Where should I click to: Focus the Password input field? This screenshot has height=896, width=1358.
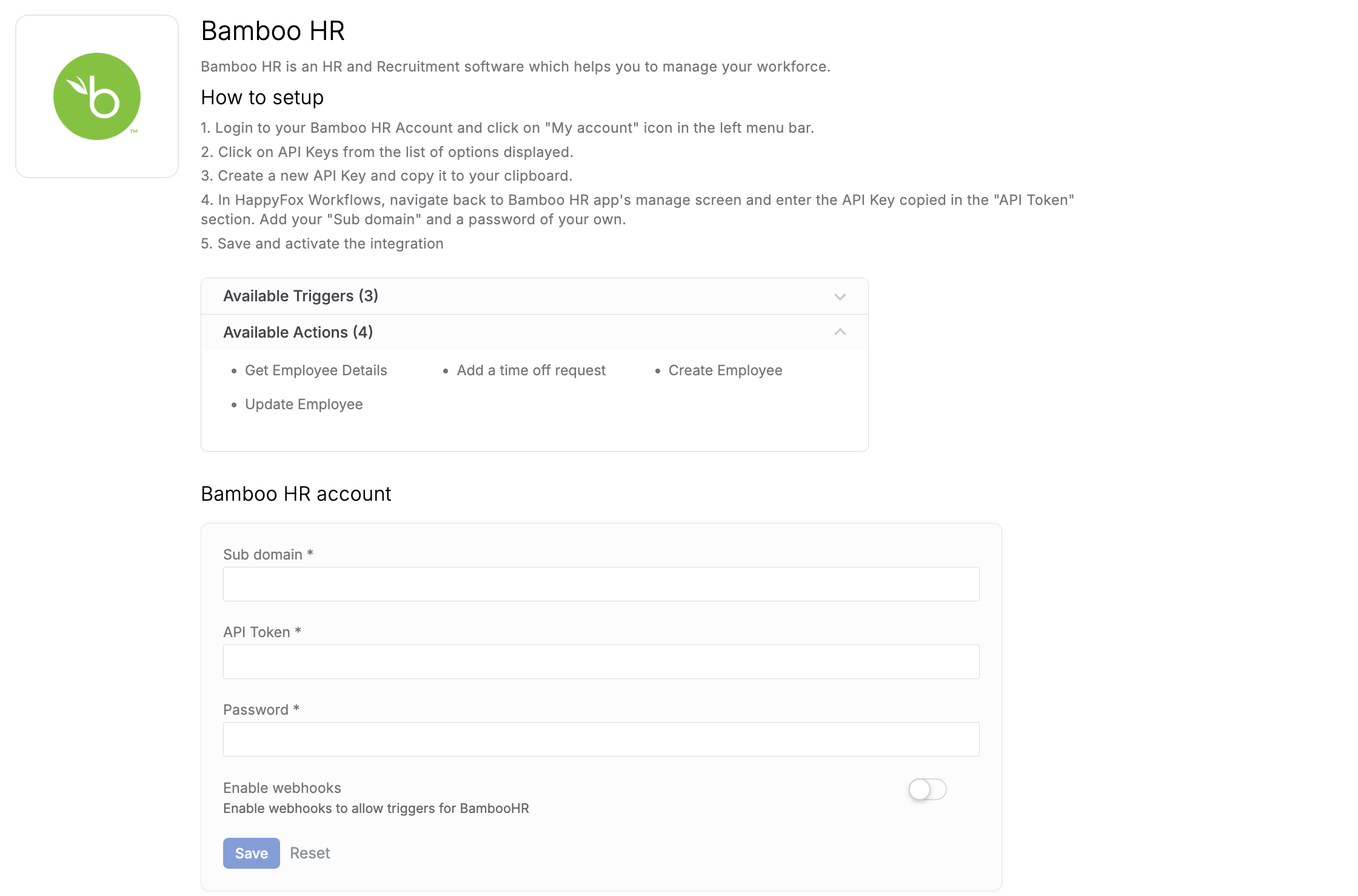pos(601,739)
